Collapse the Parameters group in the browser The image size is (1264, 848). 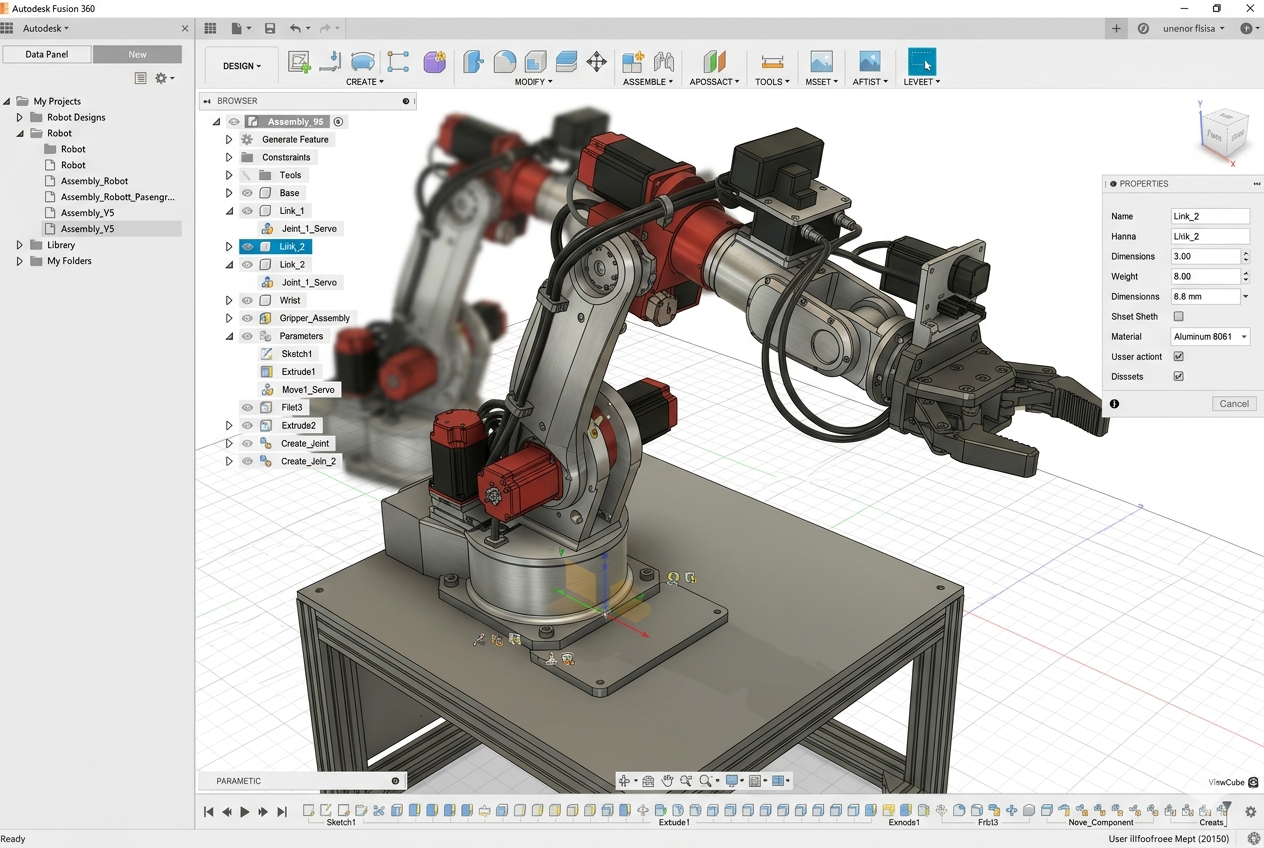[x=228, y=336]
